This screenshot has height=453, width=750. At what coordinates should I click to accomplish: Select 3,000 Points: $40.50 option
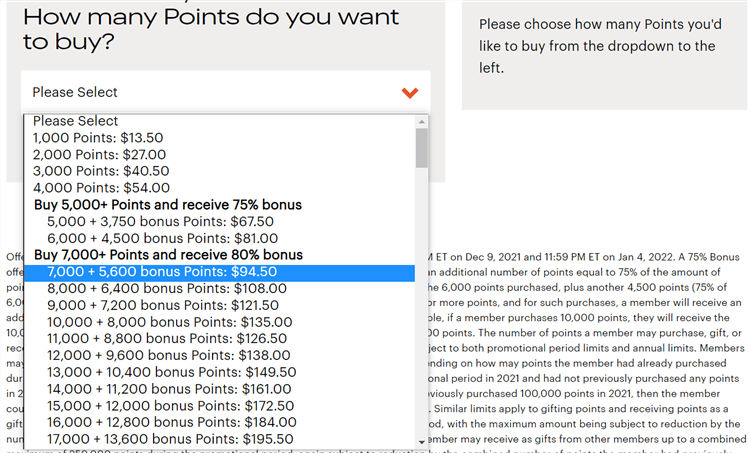point(101,171)
